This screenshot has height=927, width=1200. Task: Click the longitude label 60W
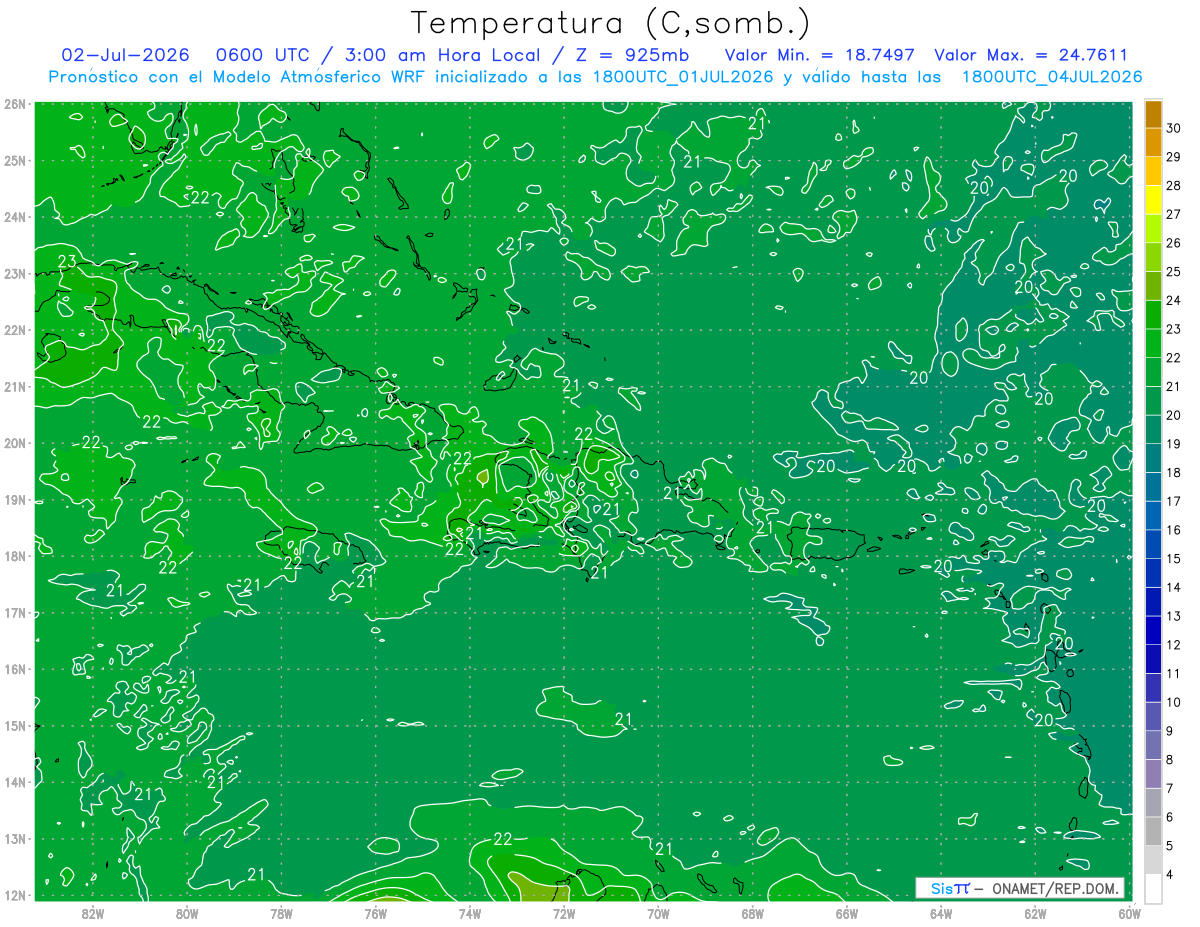pos(1130,913)
